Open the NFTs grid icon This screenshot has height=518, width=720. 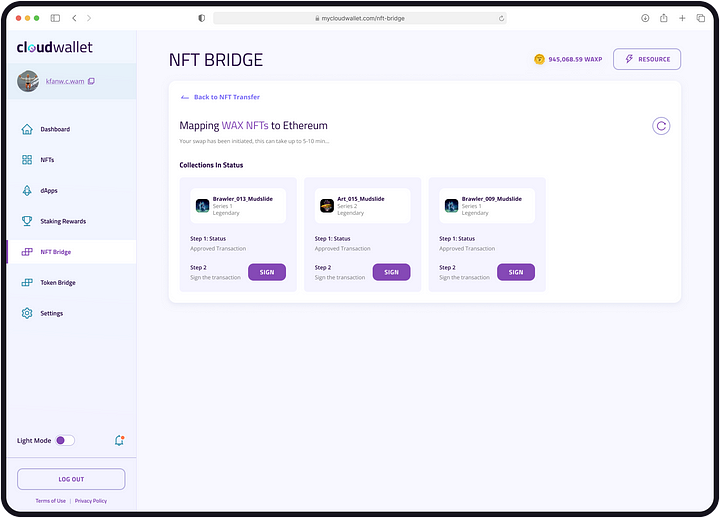[x=27, y=160]
